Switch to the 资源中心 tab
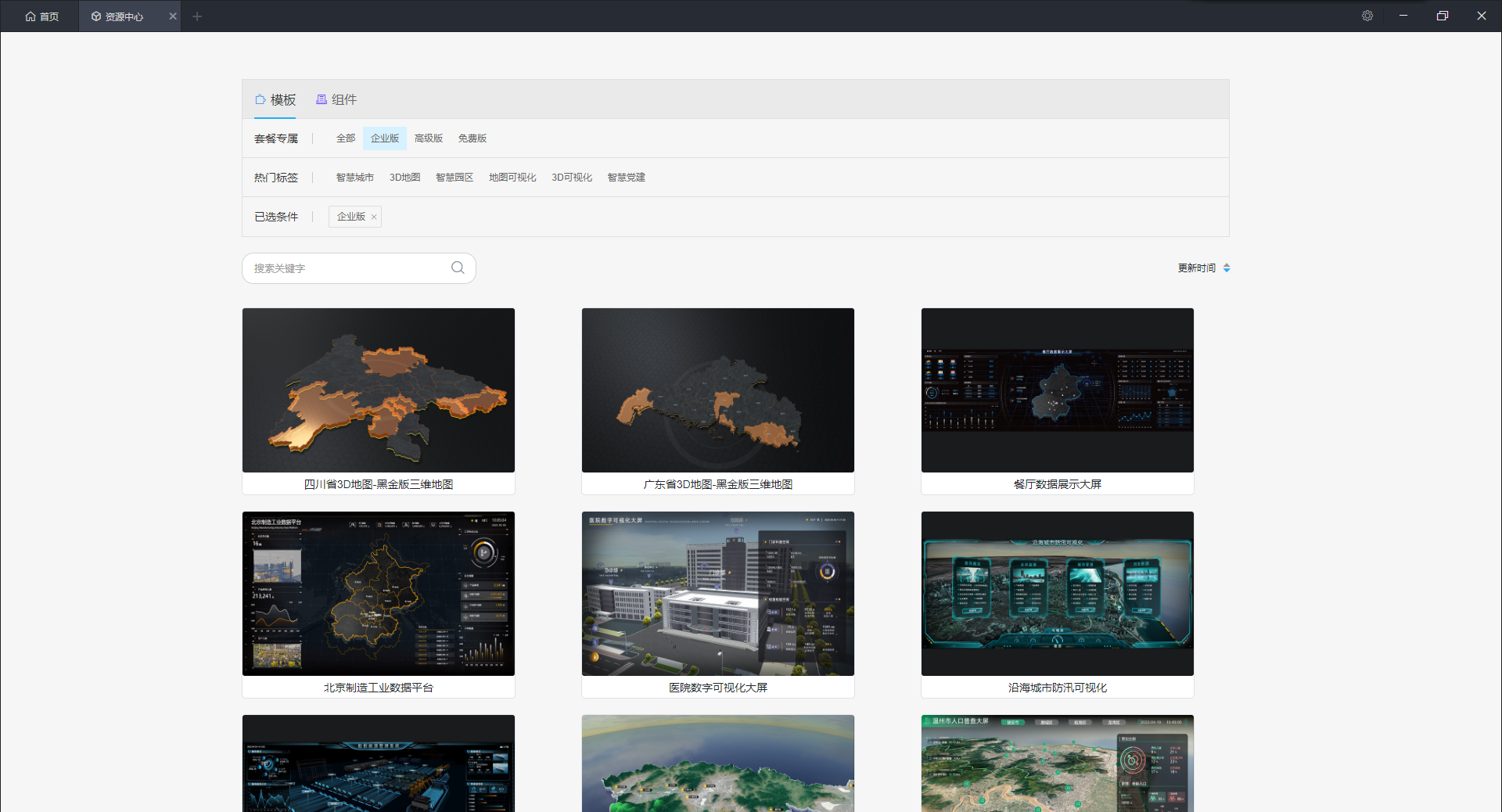The height and width of the screenshot is (812, 1502). point(119,16)
